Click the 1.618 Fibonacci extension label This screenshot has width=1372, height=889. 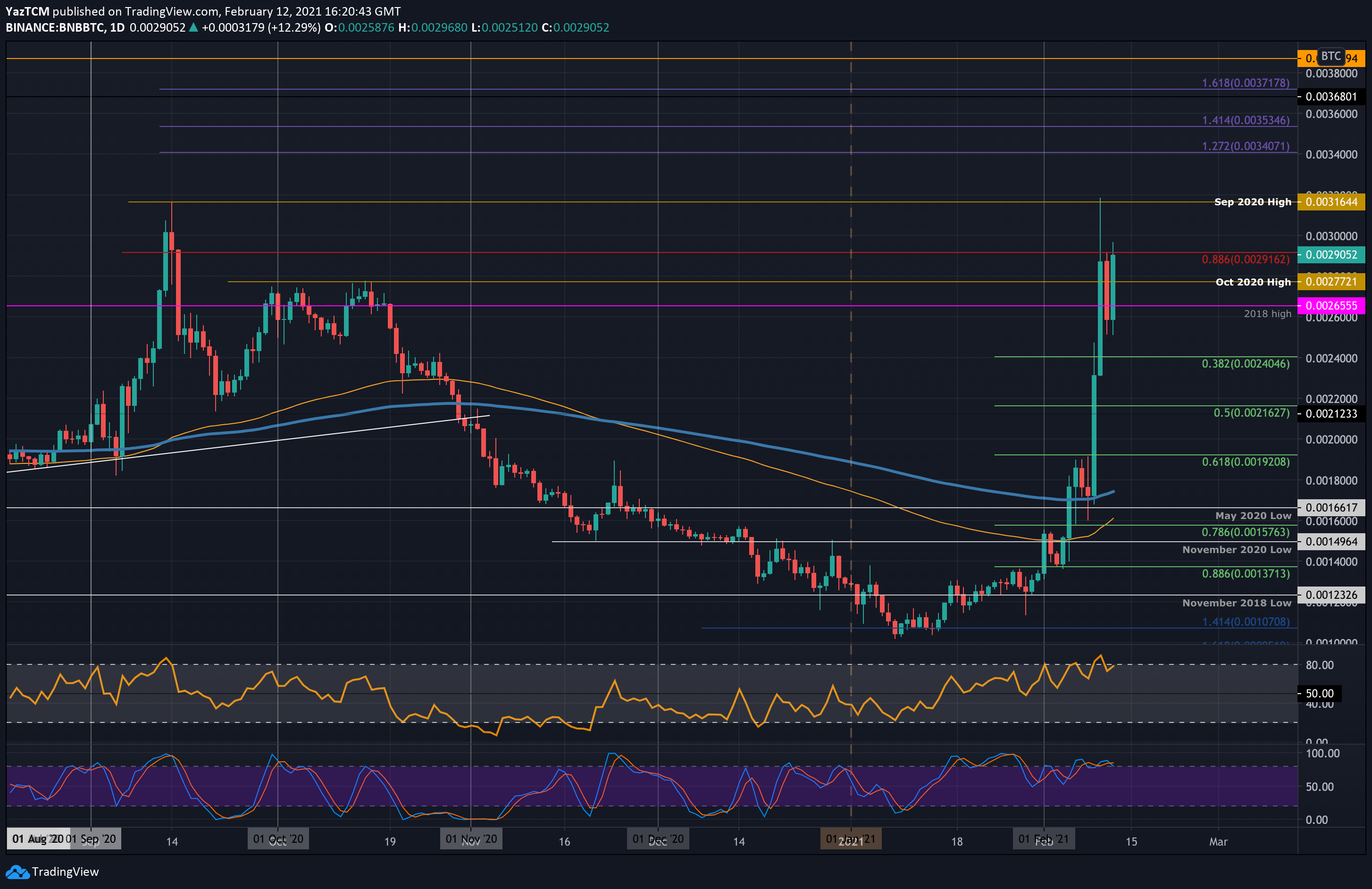pyautogui.click(x=1245, y=83)
